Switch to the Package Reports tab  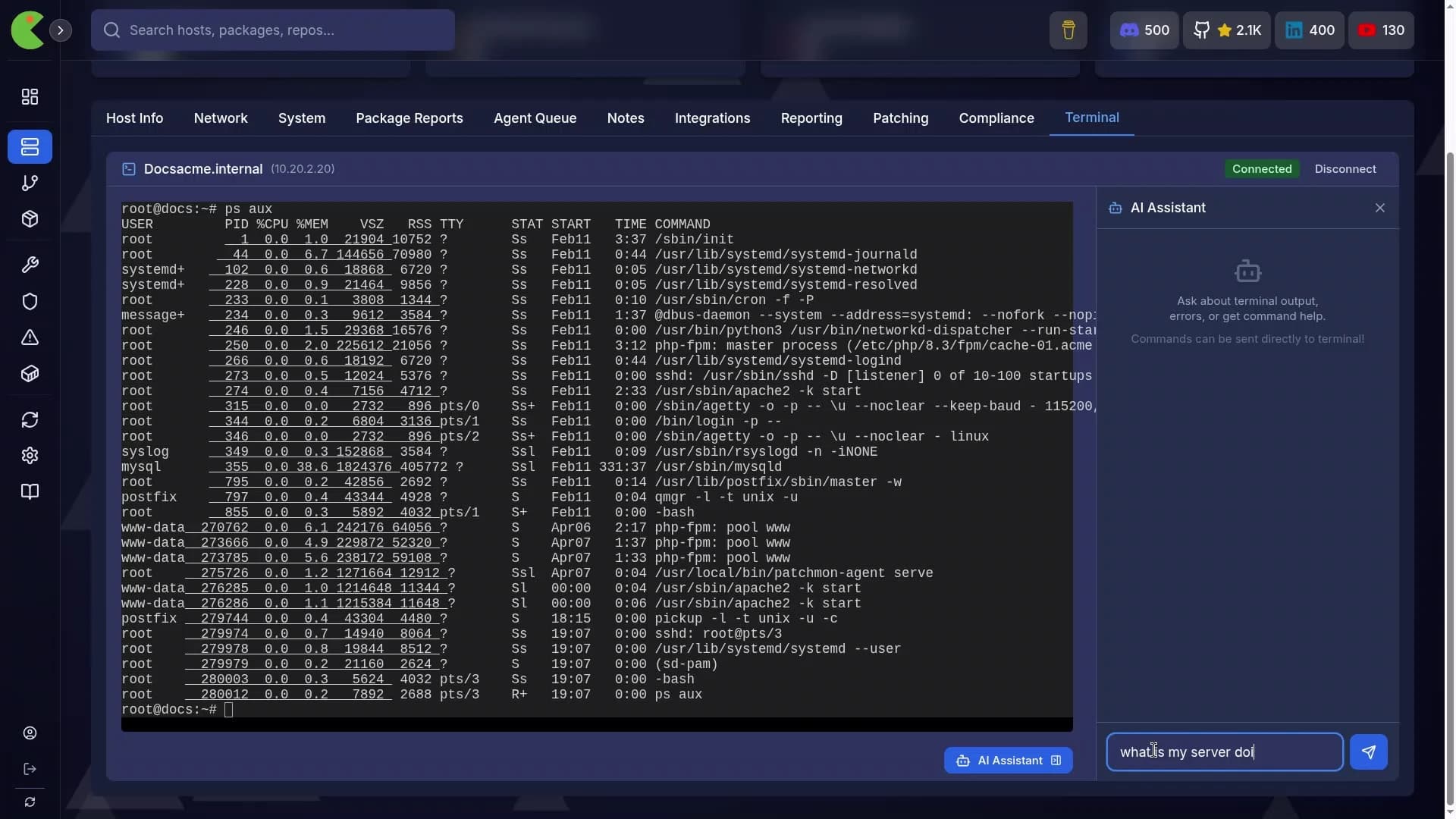(x=409, y=118)
